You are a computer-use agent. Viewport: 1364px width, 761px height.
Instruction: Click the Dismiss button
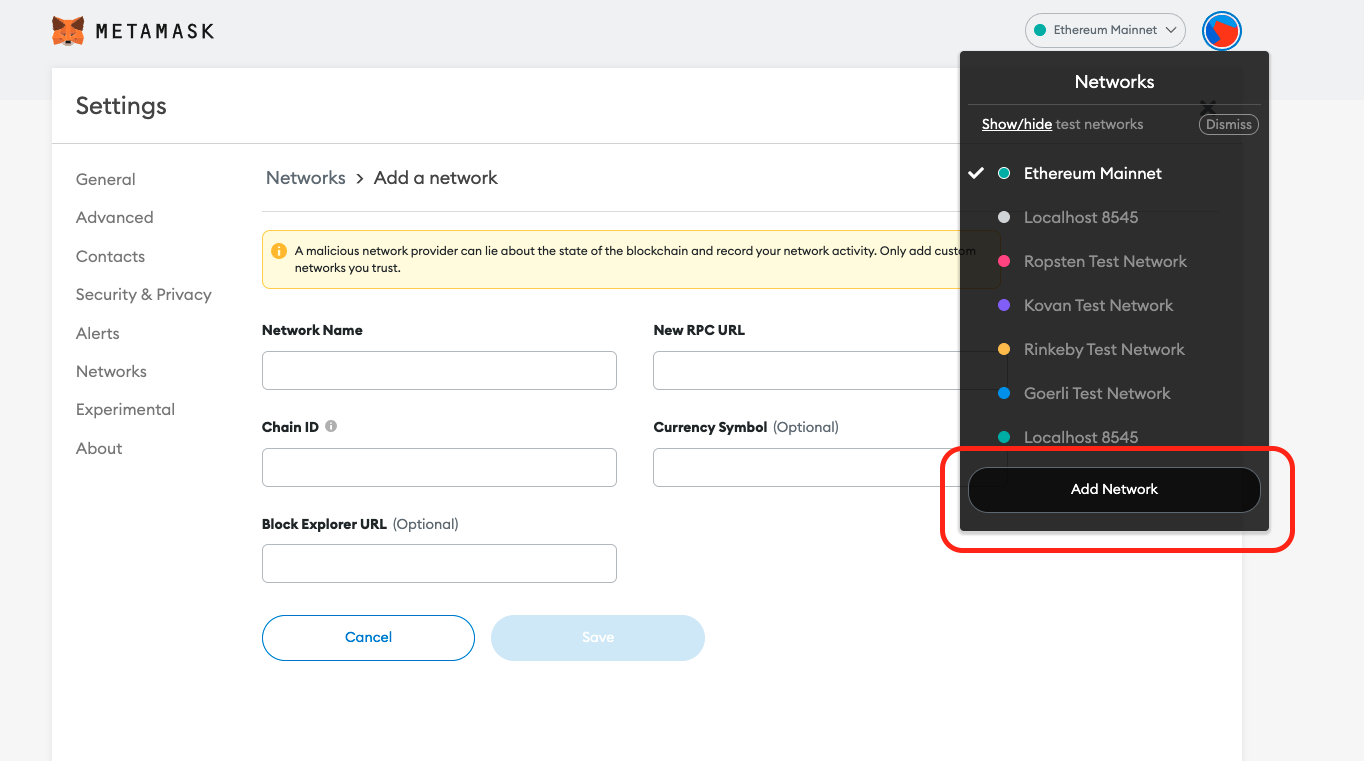1229,125
